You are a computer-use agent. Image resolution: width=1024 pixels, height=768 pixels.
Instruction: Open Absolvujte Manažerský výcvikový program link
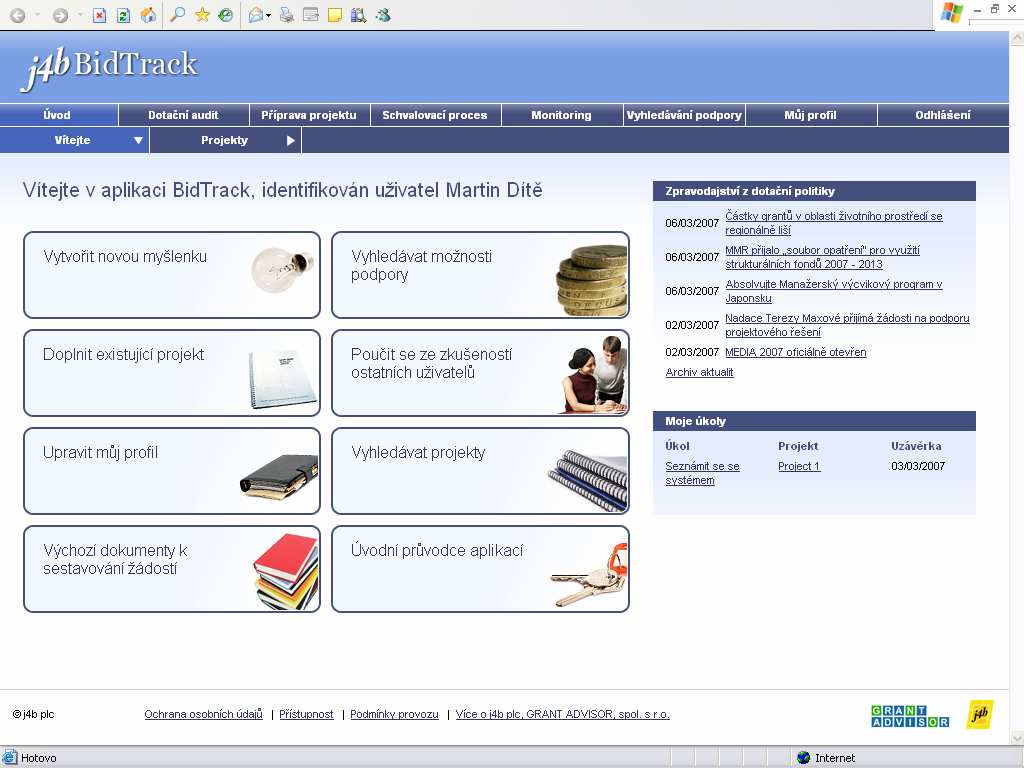pos(834,291)
